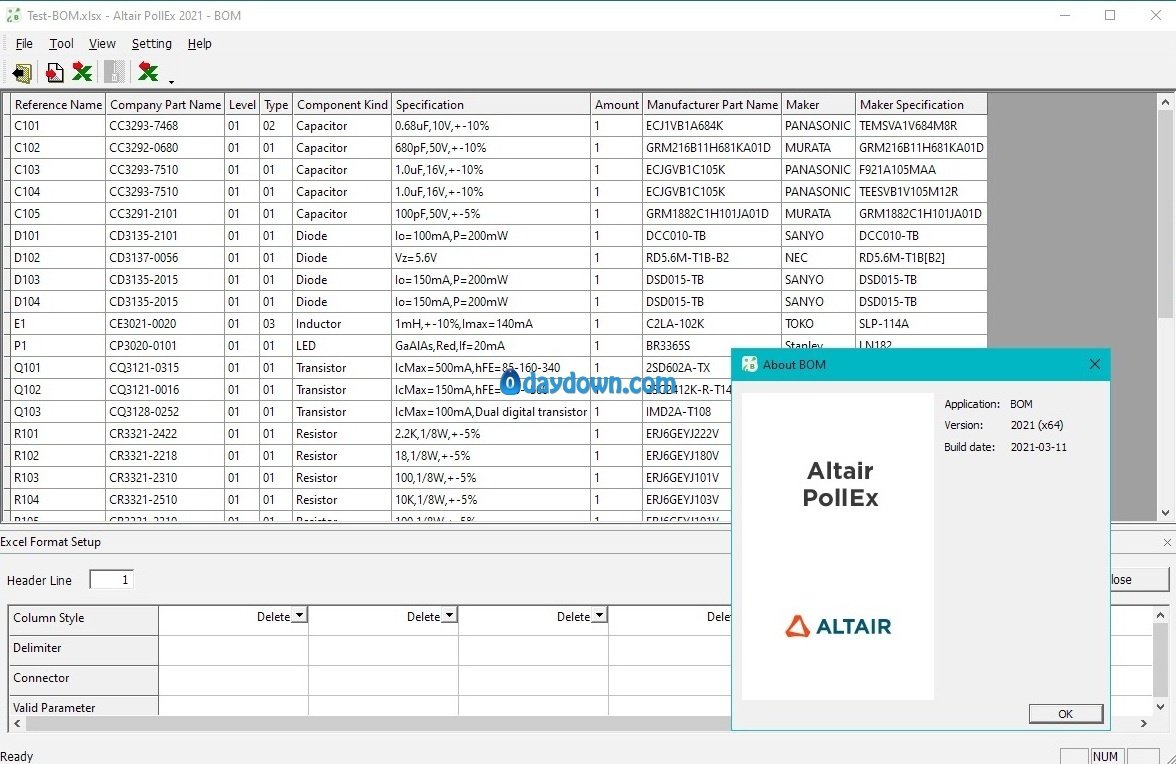Select the D102 reference cell
Viewport: 1176px width, 764px height.
[58, 258]
